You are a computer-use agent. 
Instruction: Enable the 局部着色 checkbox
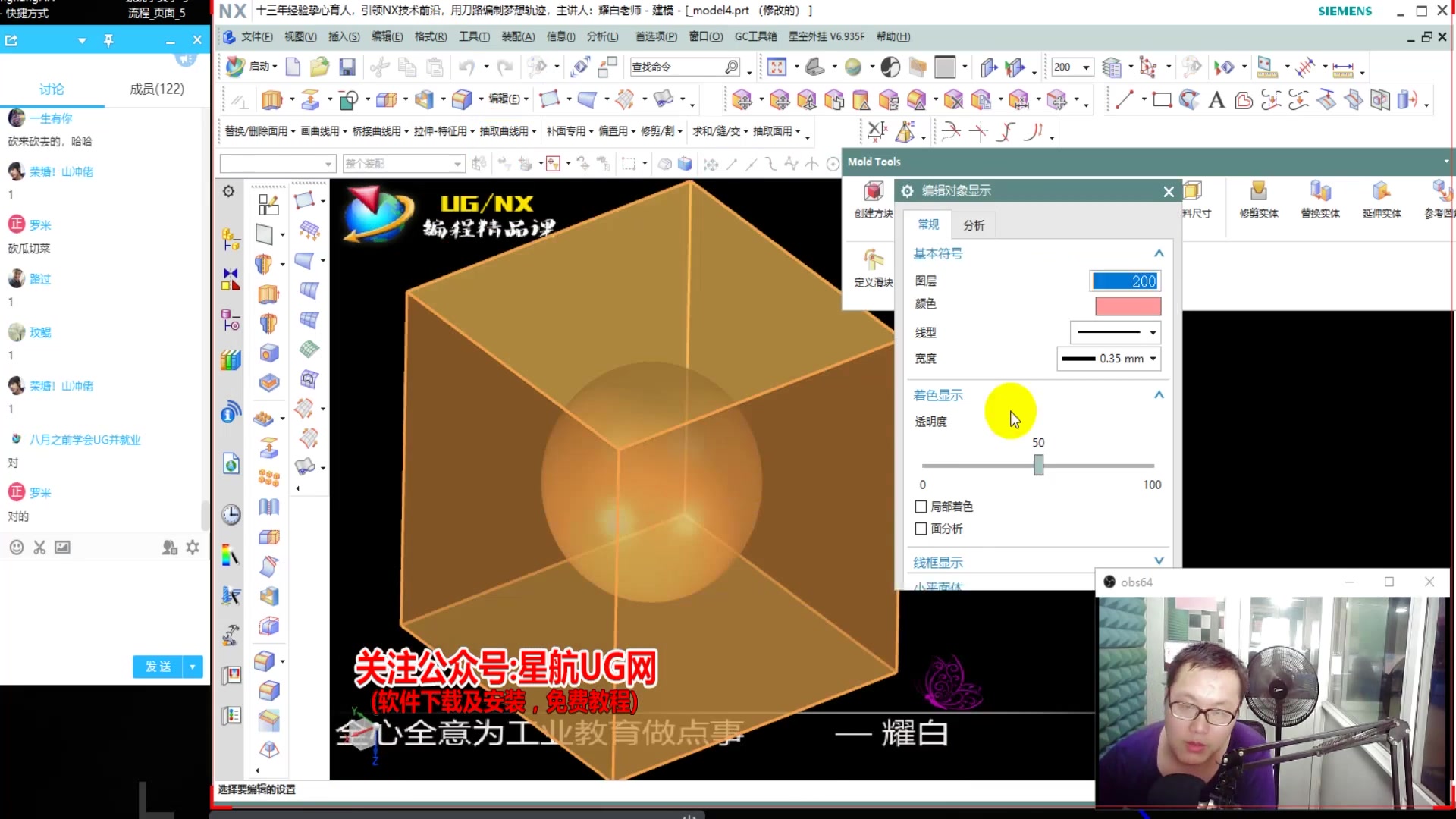(x=921, y=507)
